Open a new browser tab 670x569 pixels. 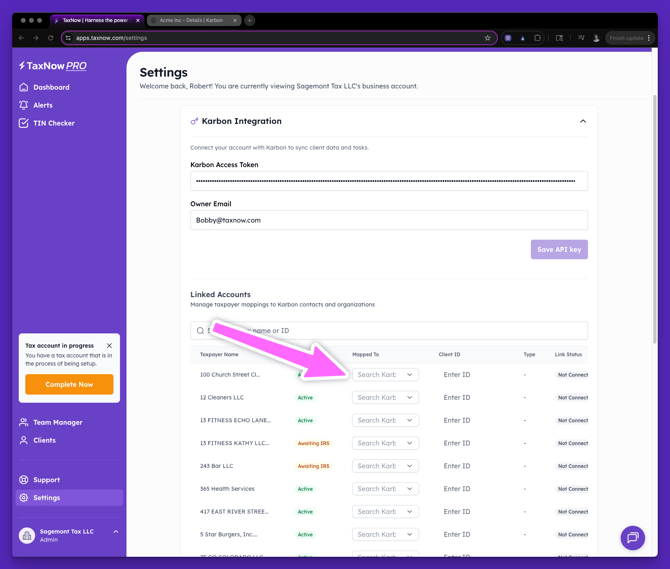pyautogui.click(x=250, y=20)
